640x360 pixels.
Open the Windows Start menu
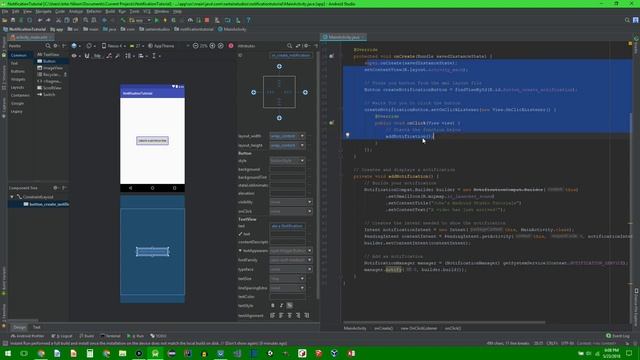pos(8,353)
